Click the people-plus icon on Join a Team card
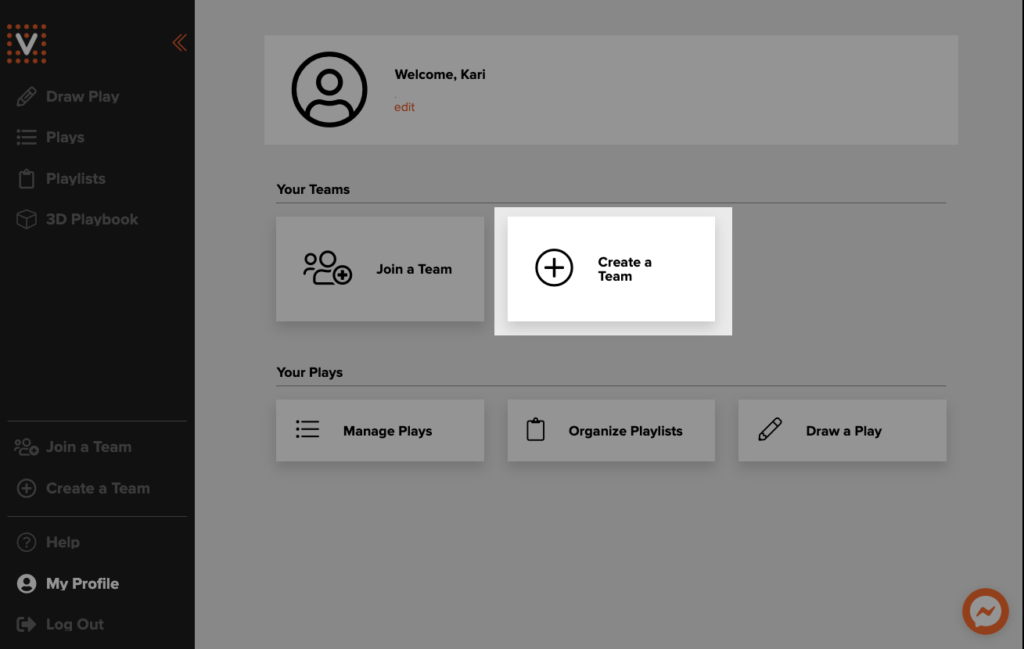Viewport: 1024px width, 649px height. pyautogui.click(x=328, y=268)
